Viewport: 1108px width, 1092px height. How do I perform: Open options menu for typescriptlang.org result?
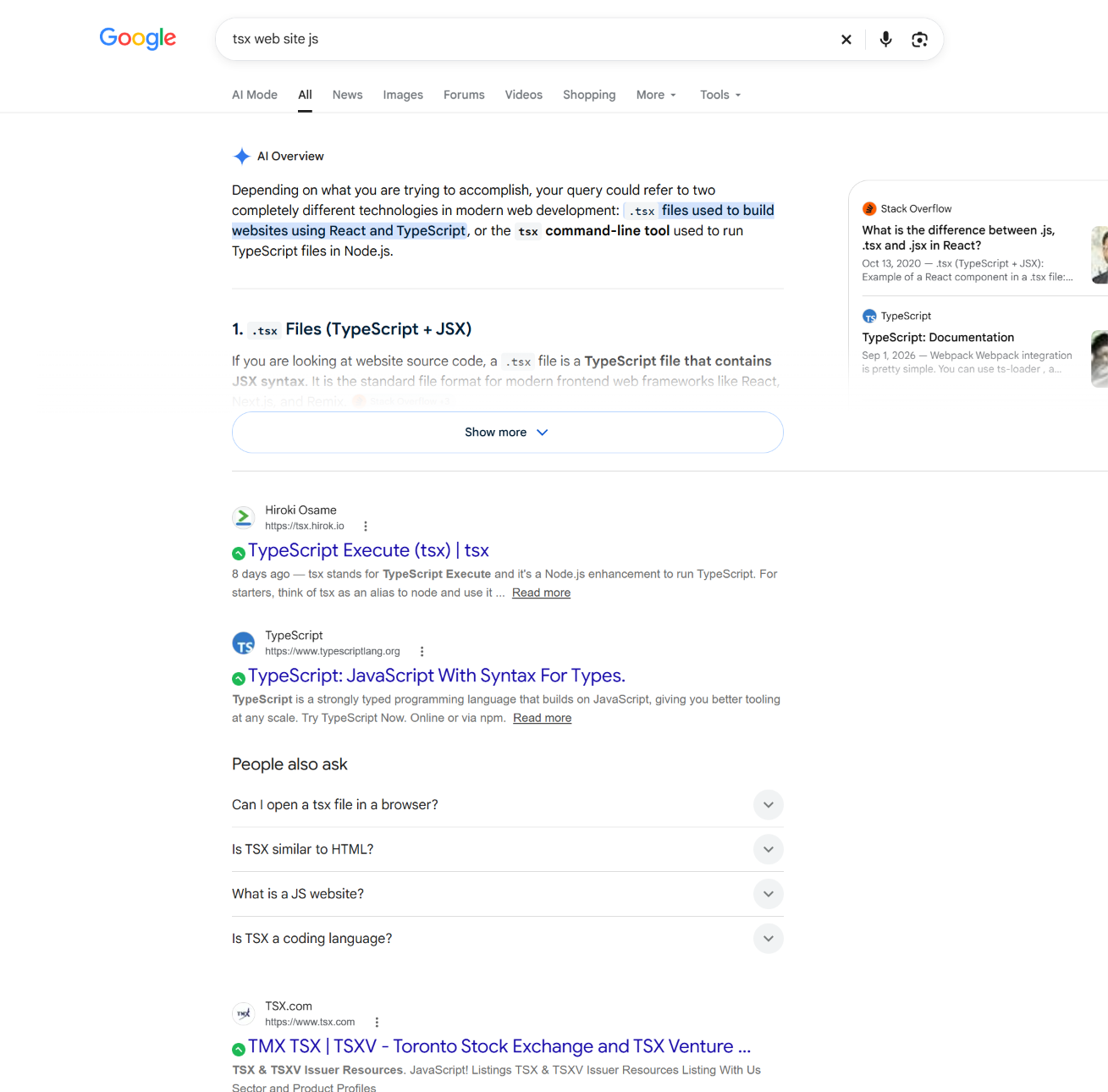click(422, 652)
